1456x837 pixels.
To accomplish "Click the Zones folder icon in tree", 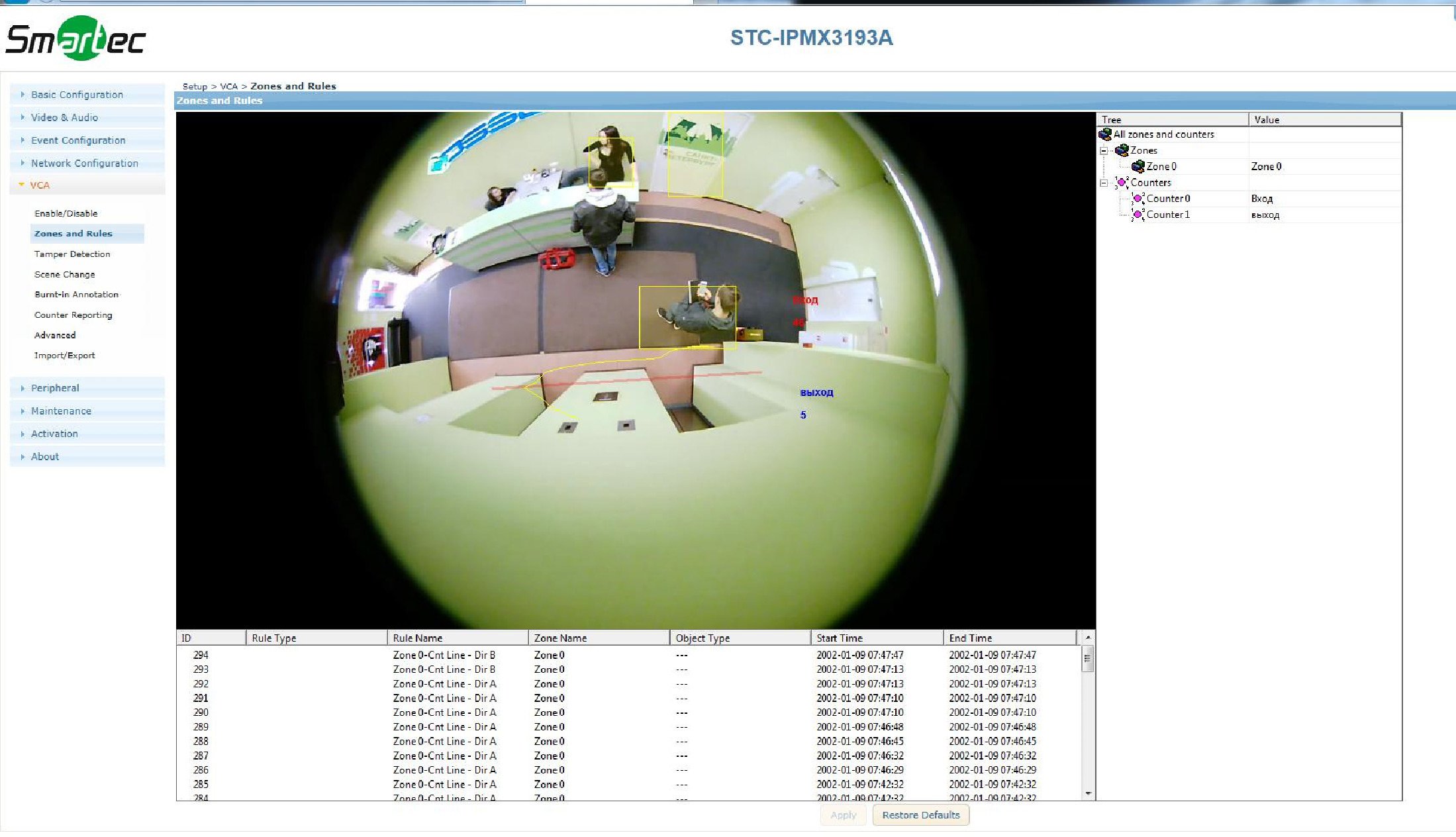I will click(1122, 150).
